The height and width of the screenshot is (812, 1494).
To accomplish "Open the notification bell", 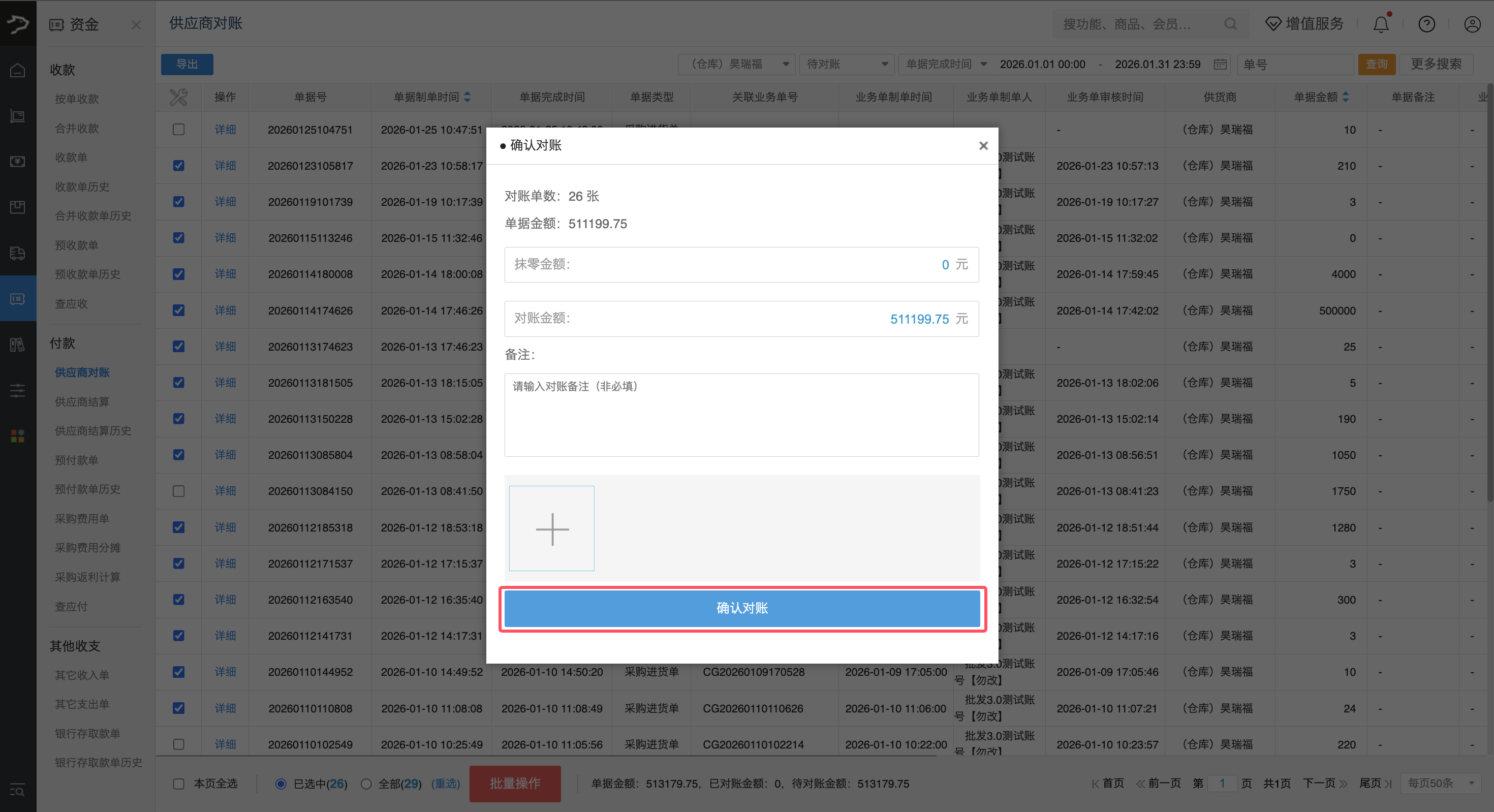I will coord(1381,24).
